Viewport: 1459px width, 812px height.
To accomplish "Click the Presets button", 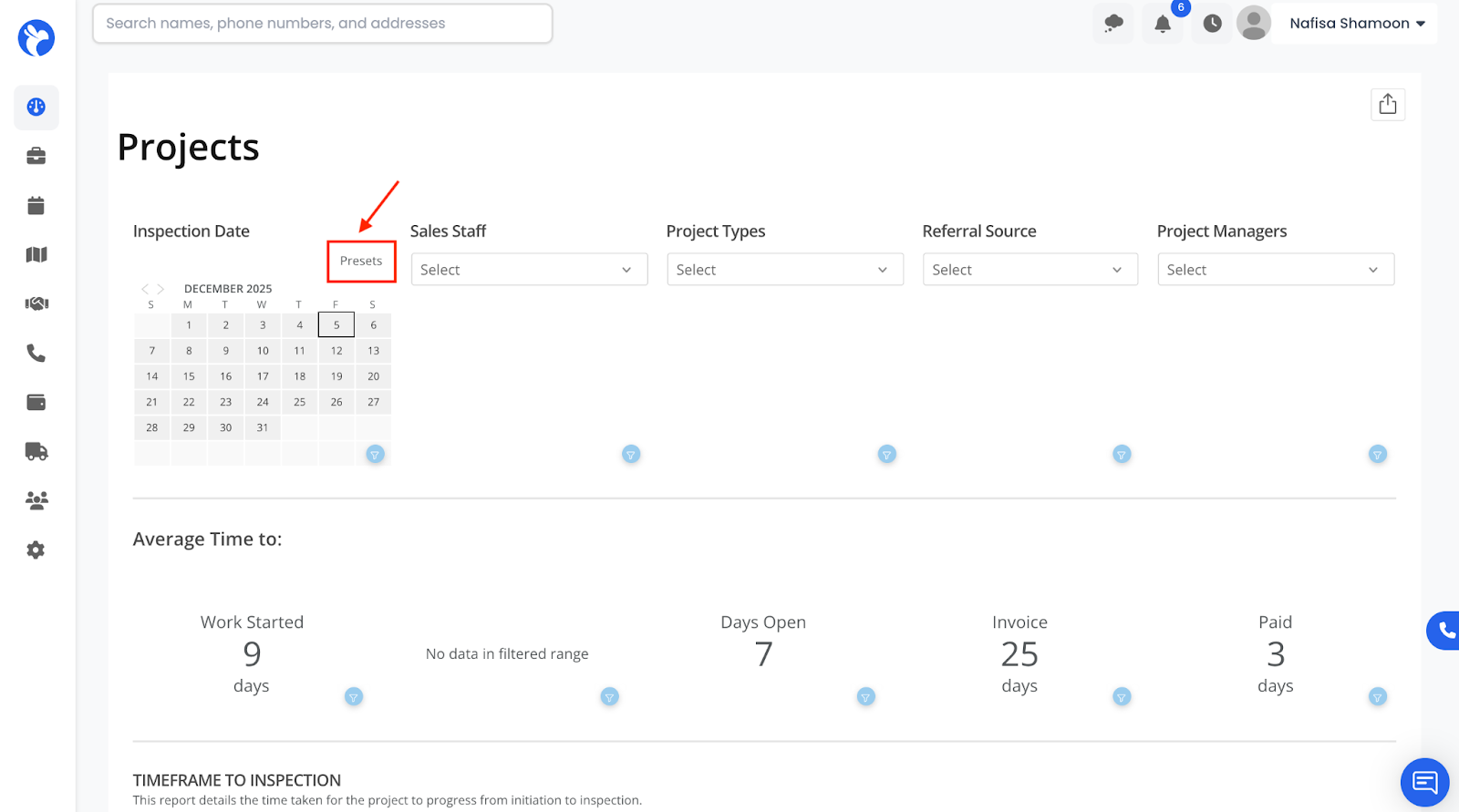I will pyautogui.click(x=361, y=261).
